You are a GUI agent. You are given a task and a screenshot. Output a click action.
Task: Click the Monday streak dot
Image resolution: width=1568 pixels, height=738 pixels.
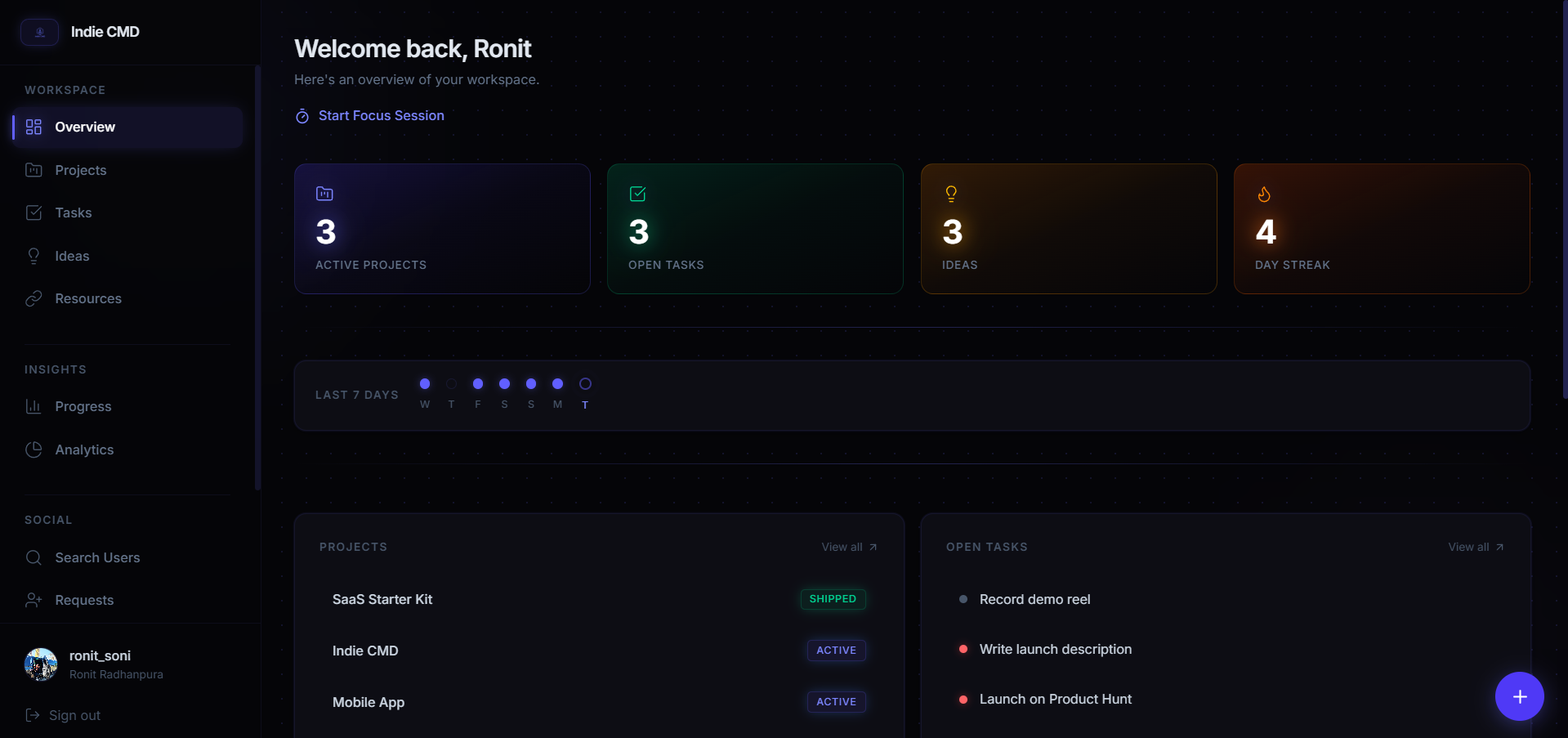[557, 383]
